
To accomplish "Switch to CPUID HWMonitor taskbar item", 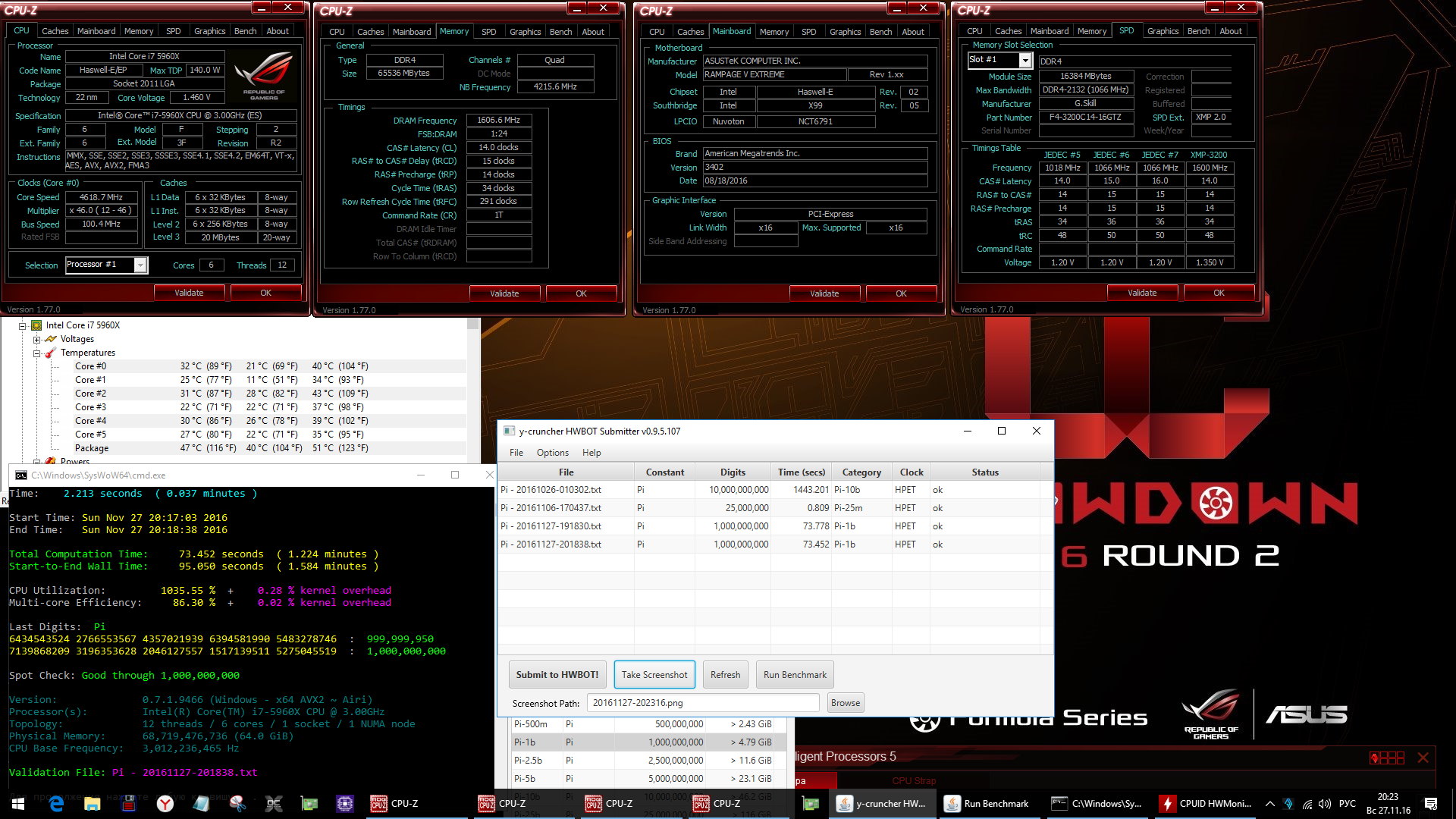I will (x=1204, y=804).
